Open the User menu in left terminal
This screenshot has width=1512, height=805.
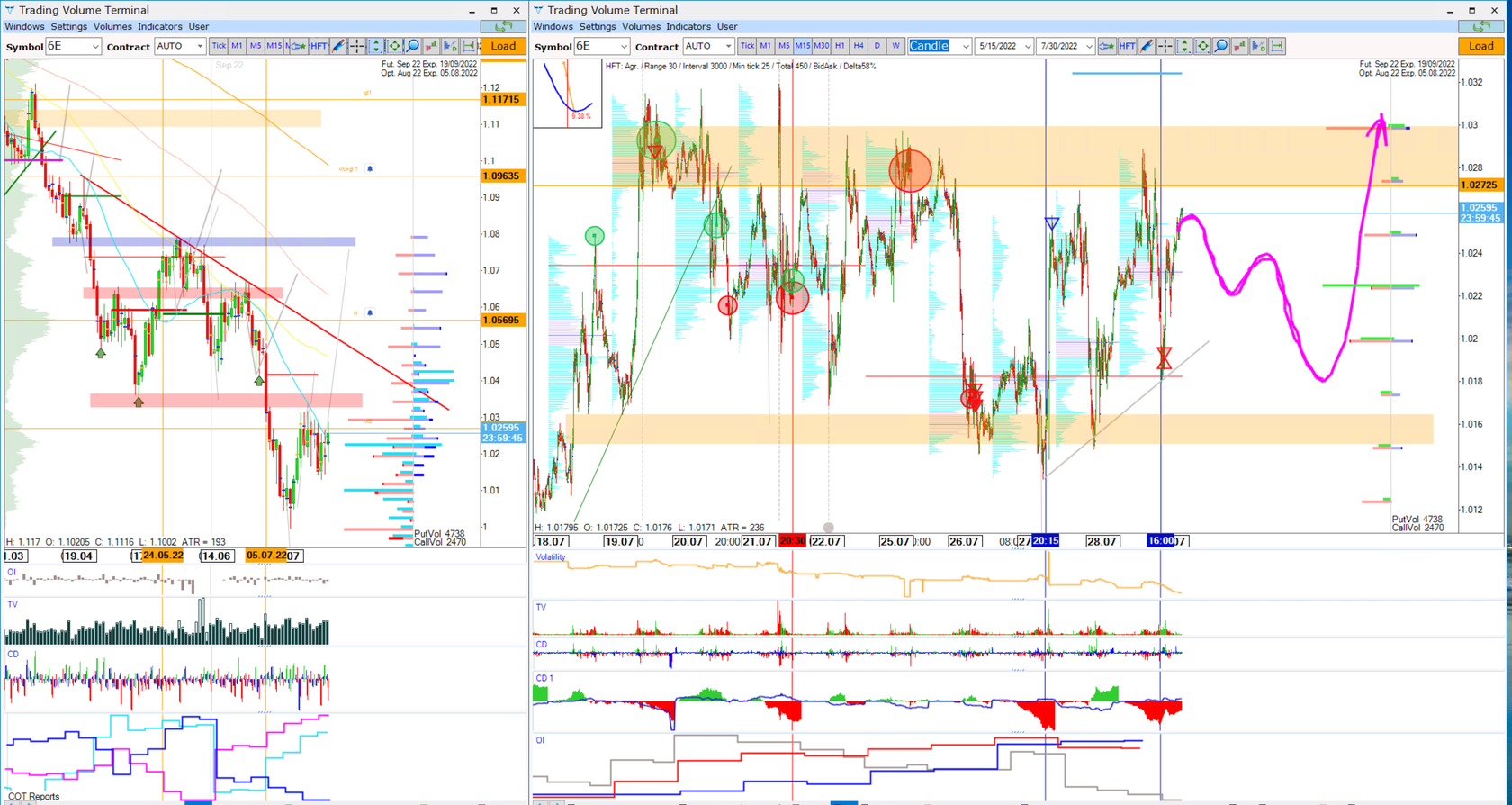click(x=198, y=27)
